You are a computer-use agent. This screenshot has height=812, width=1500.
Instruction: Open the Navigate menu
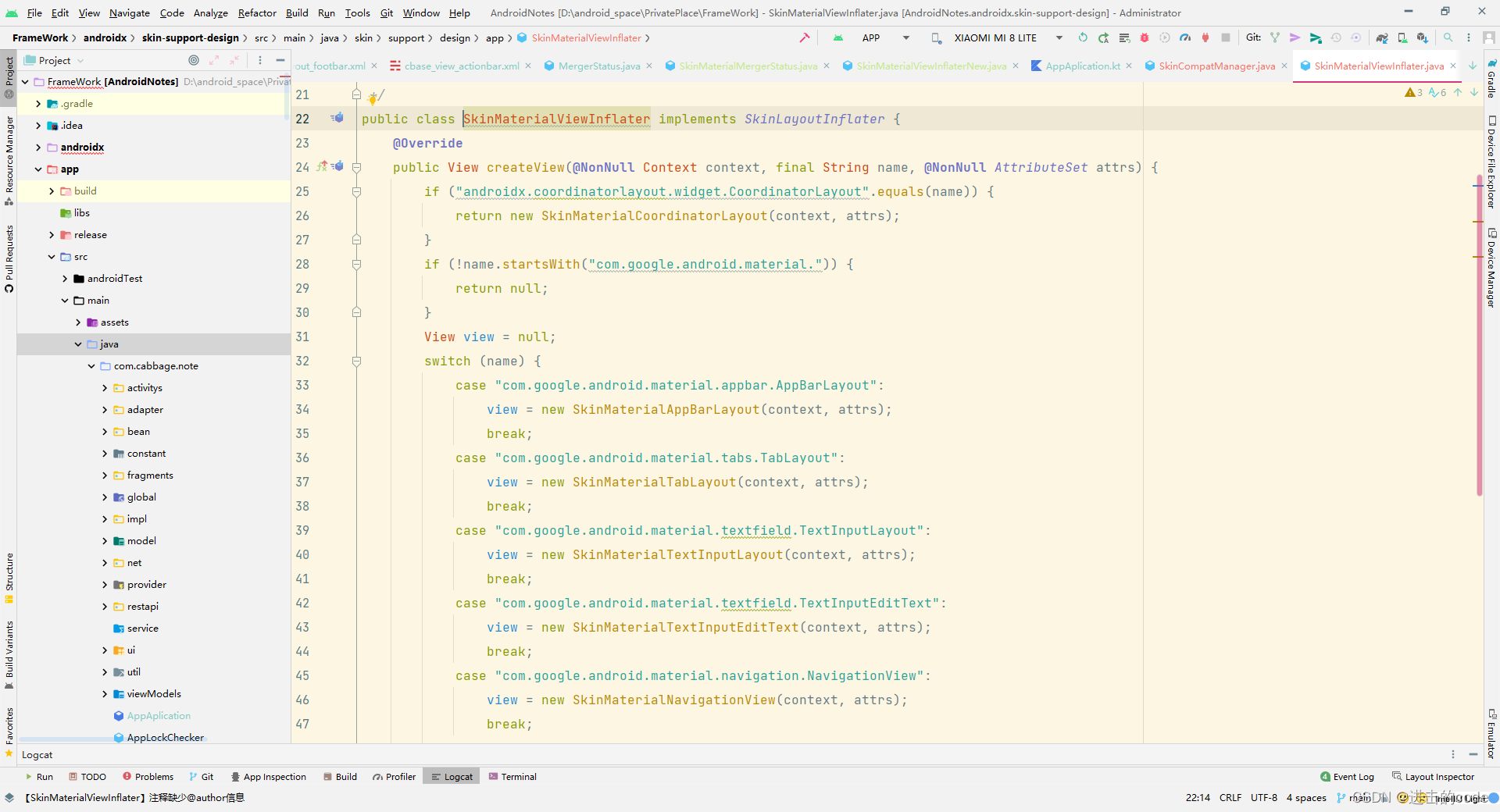click(x=129, y=12)
